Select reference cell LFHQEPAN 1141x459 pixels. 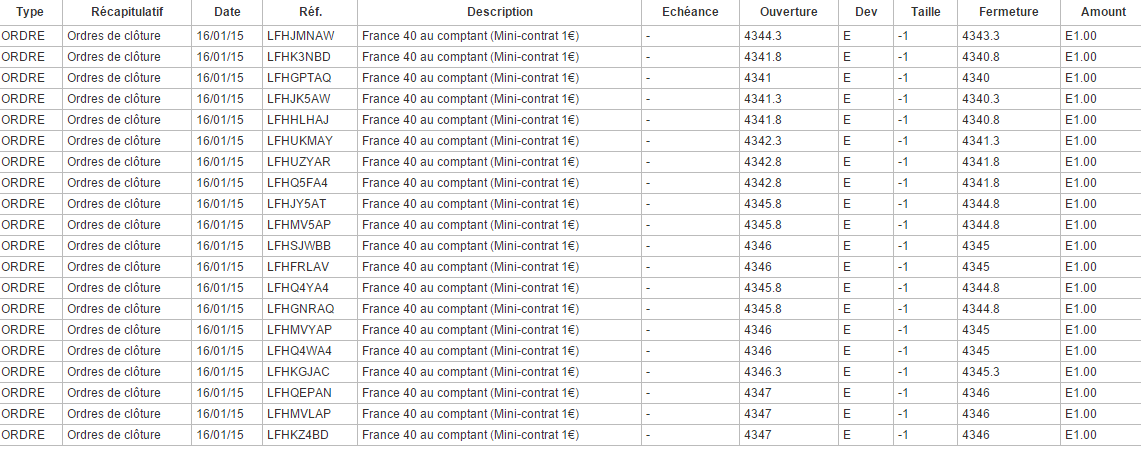coord(299,393)
